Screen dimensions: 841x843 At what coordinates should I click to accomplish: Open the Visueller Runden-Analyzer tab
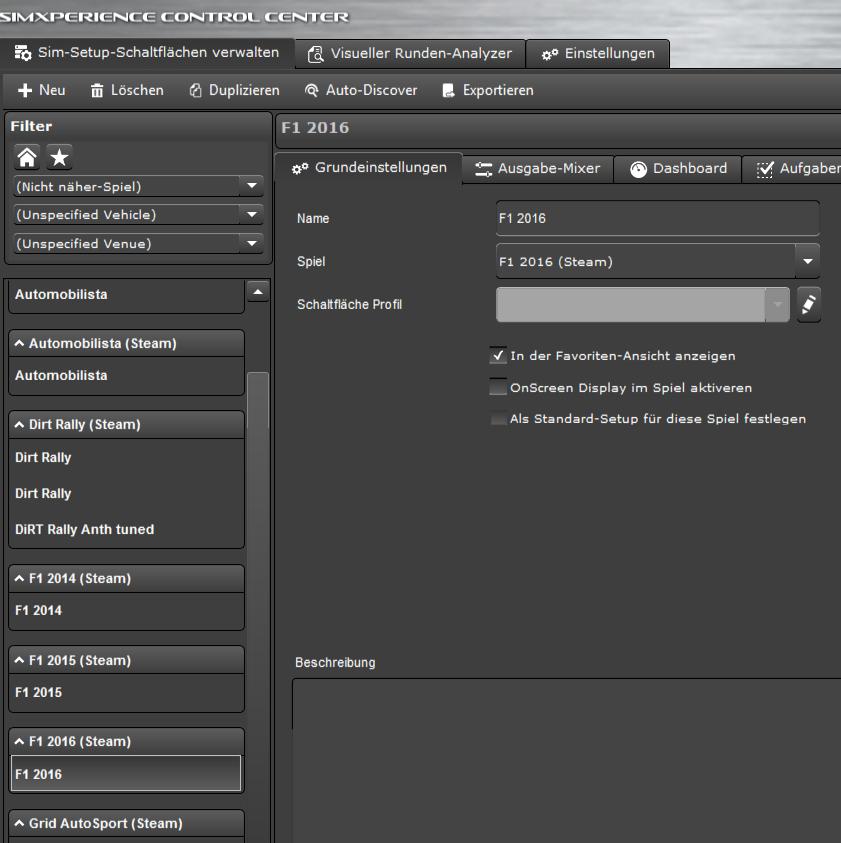tap(410, 54)
